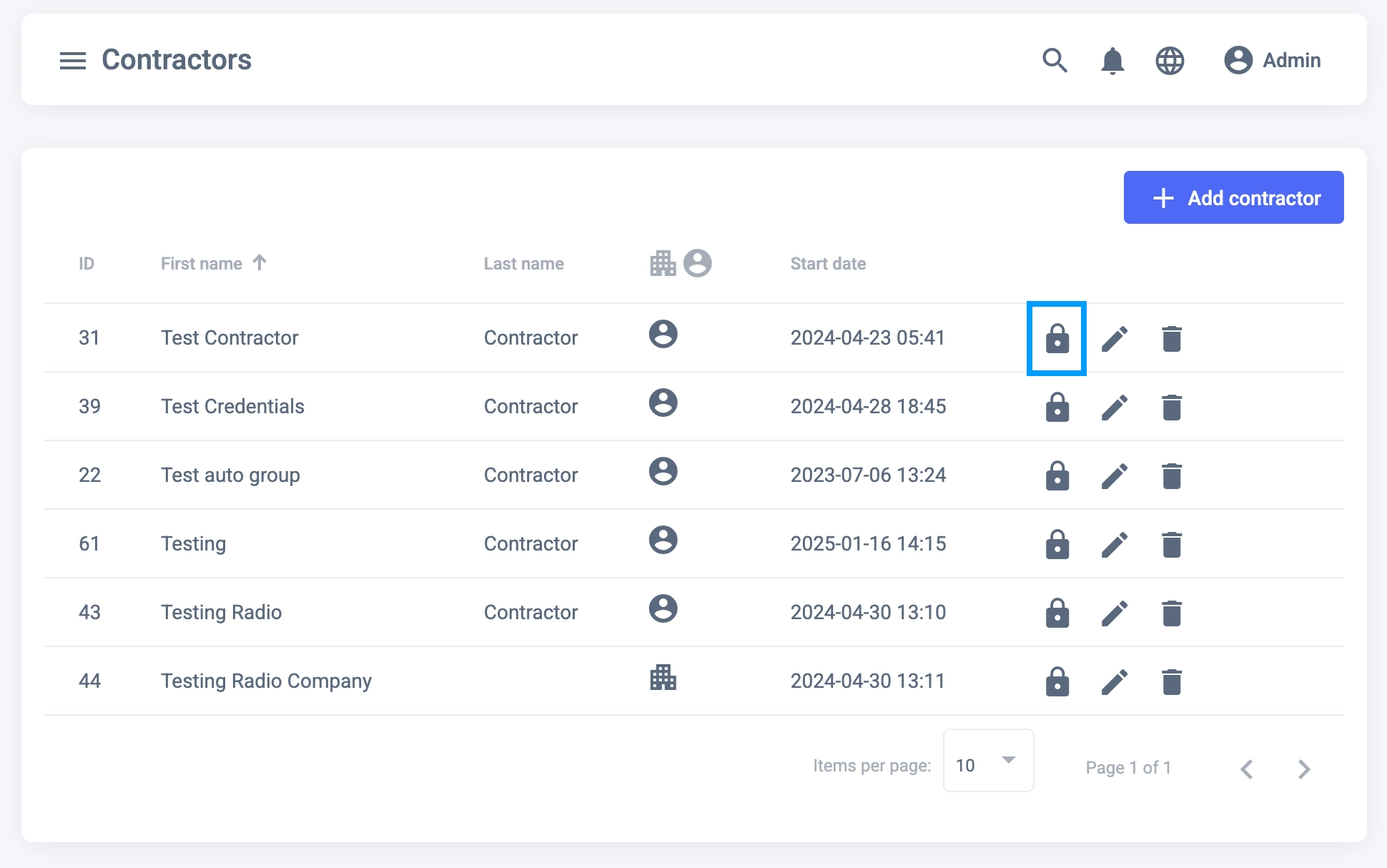Image resolution: width=1387 pixels, height=868 pixels.
Task: Sort the table by First name
Action: (202, 264)
